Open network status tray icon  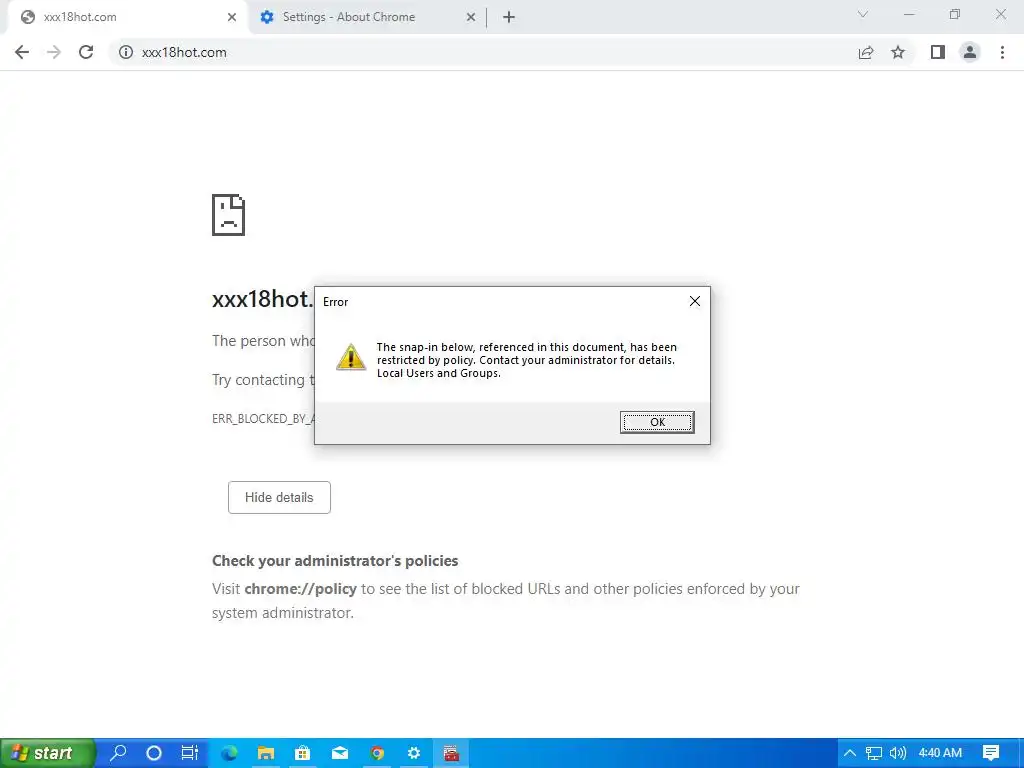point(874,753)
